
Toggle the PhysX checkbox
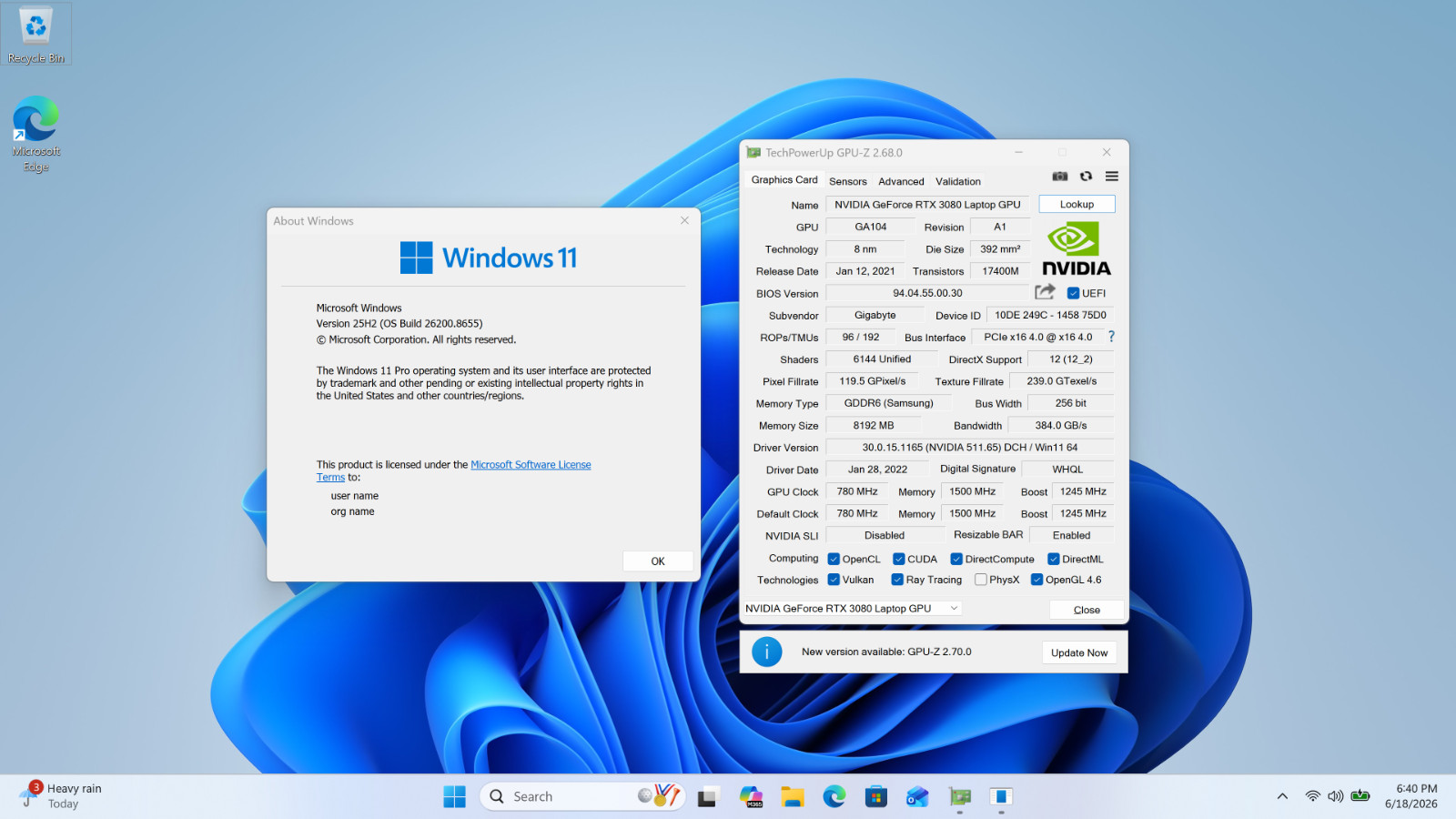click(x=980, y=580)
